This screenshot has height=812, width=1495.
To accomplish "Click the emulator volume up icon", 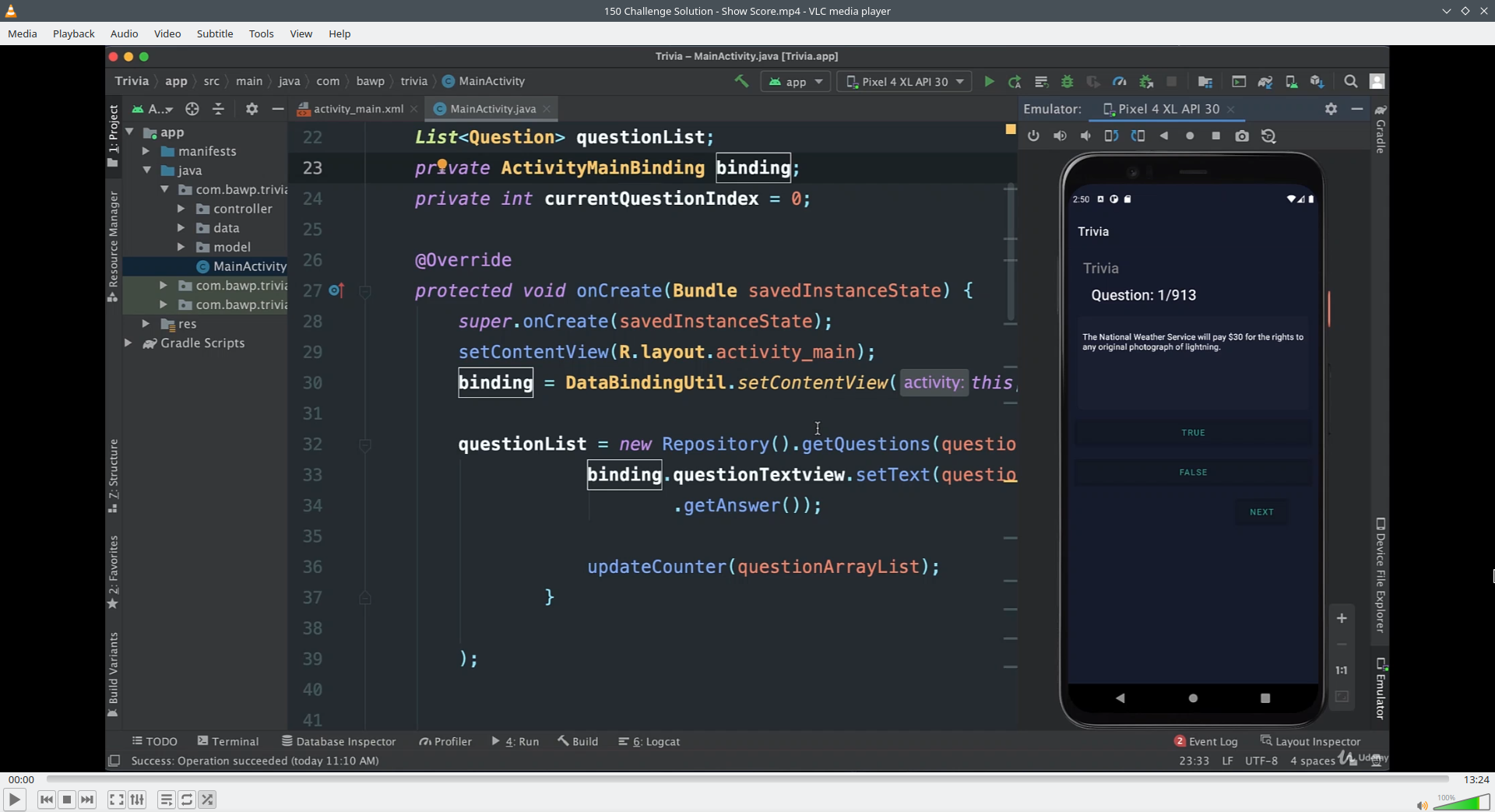I will 1060,136.
